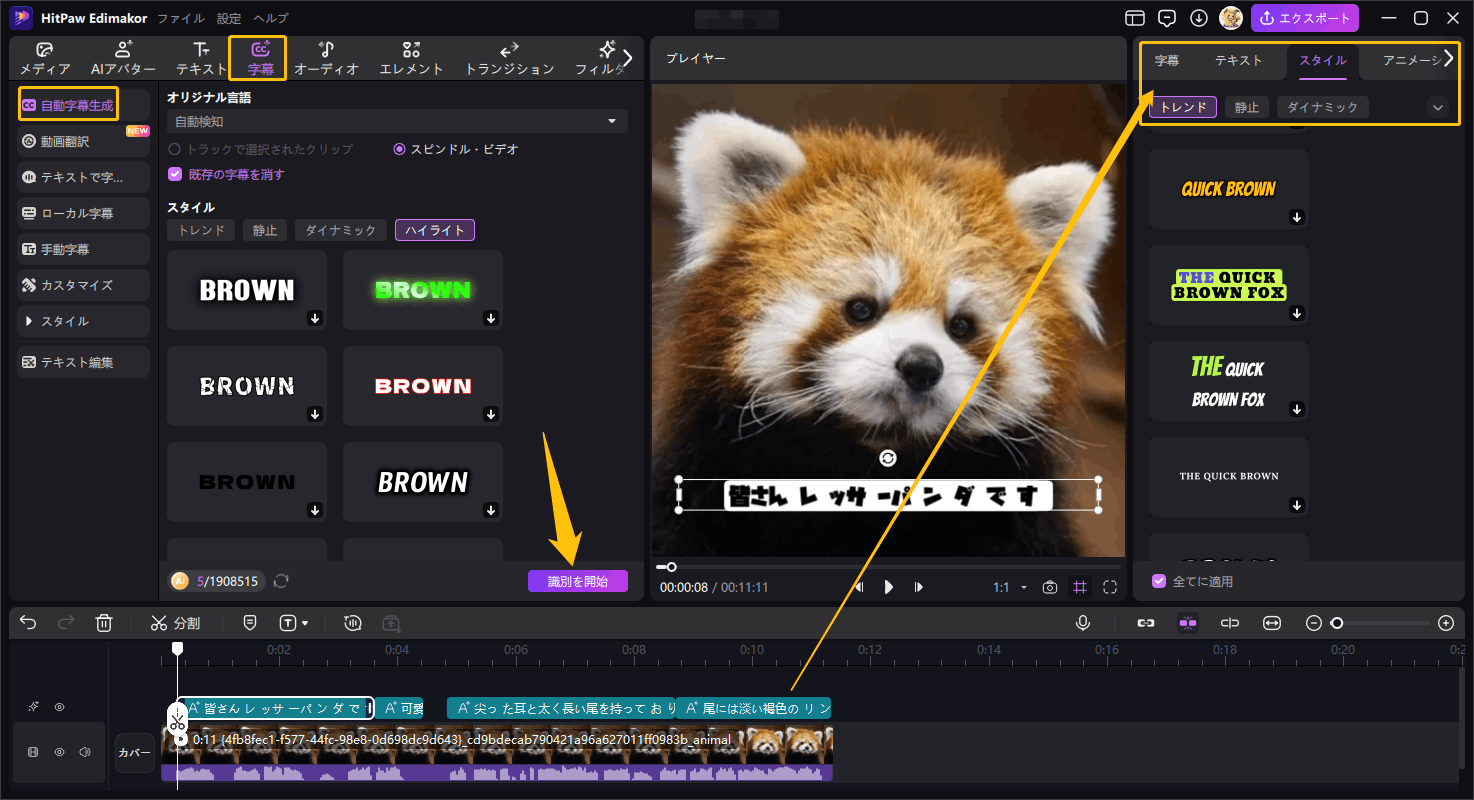1474x800 pixels.
Task: Click the undo arrow in timeline toolbar
Action: pyautogui.click(x=28, y=623)
